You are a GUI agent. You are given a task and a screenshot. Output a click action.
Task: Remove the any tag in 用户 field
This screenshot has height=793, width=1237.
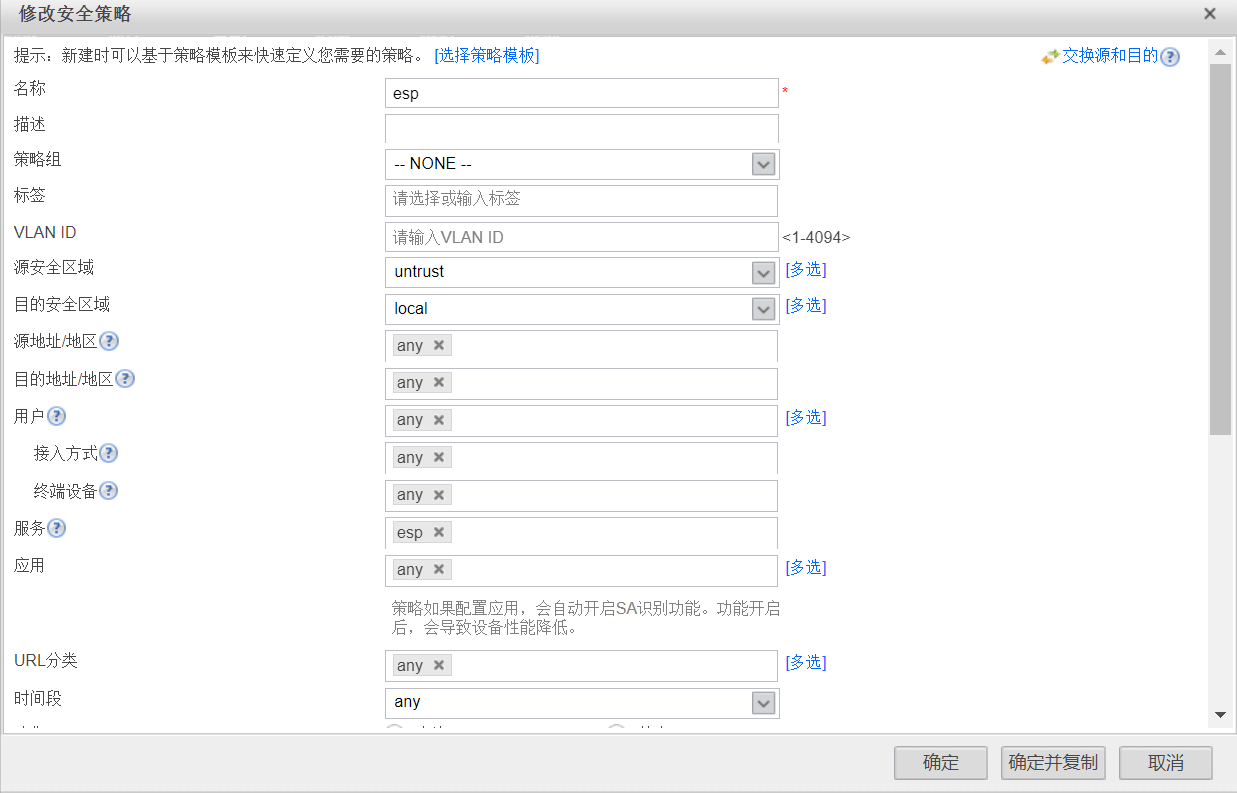click(439, 420)
